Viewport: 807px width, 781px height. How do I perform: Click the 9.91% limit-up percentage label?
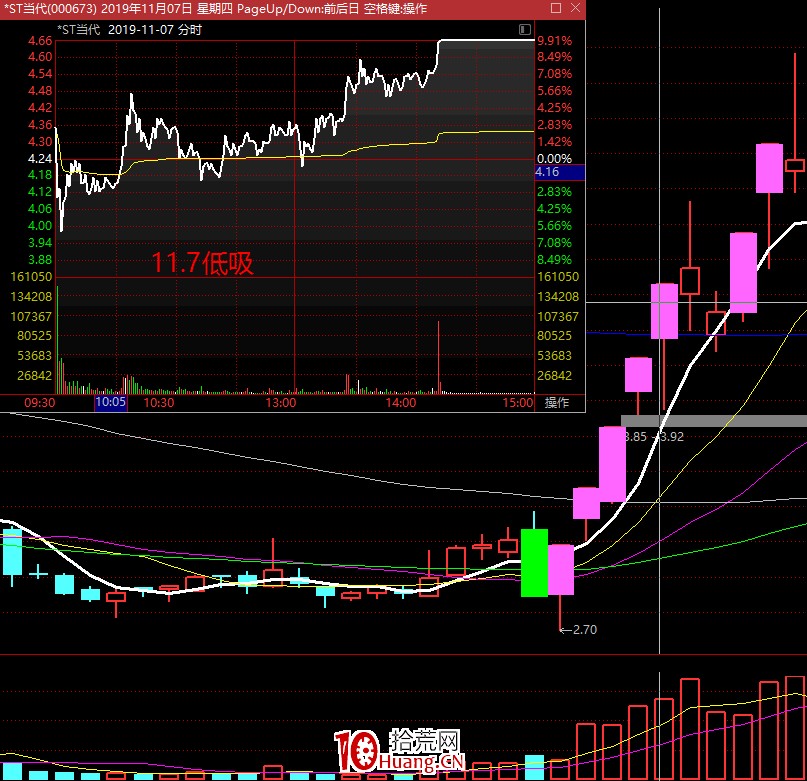555,41
